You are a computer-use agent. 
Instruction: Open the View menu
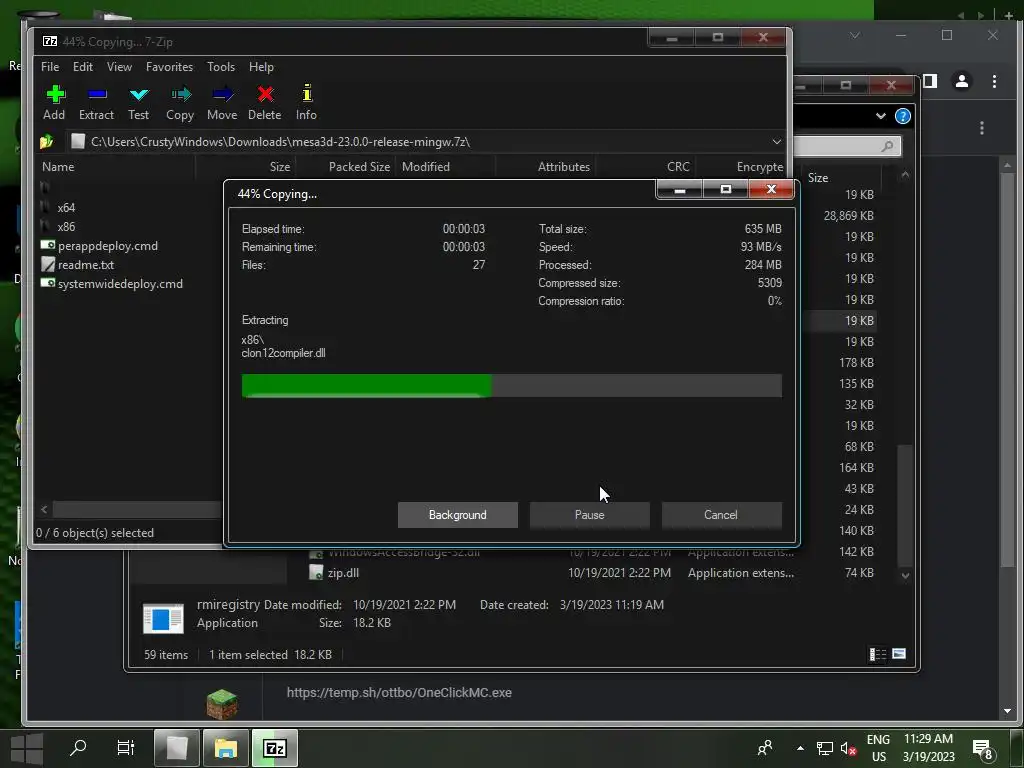pos(120,67)
